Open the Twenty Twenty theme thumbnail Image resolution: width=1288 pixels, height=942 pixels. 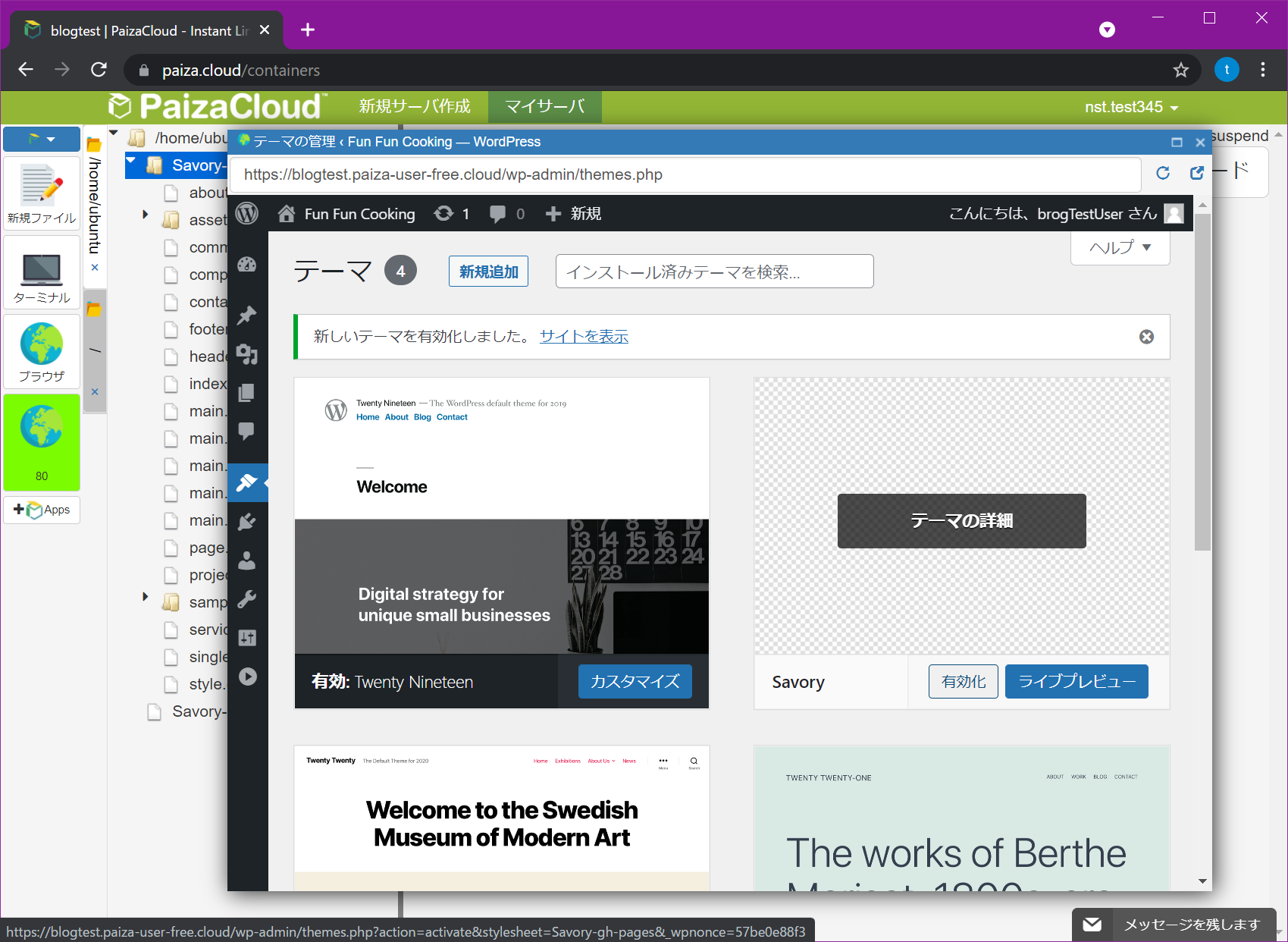tap(502, 818)
